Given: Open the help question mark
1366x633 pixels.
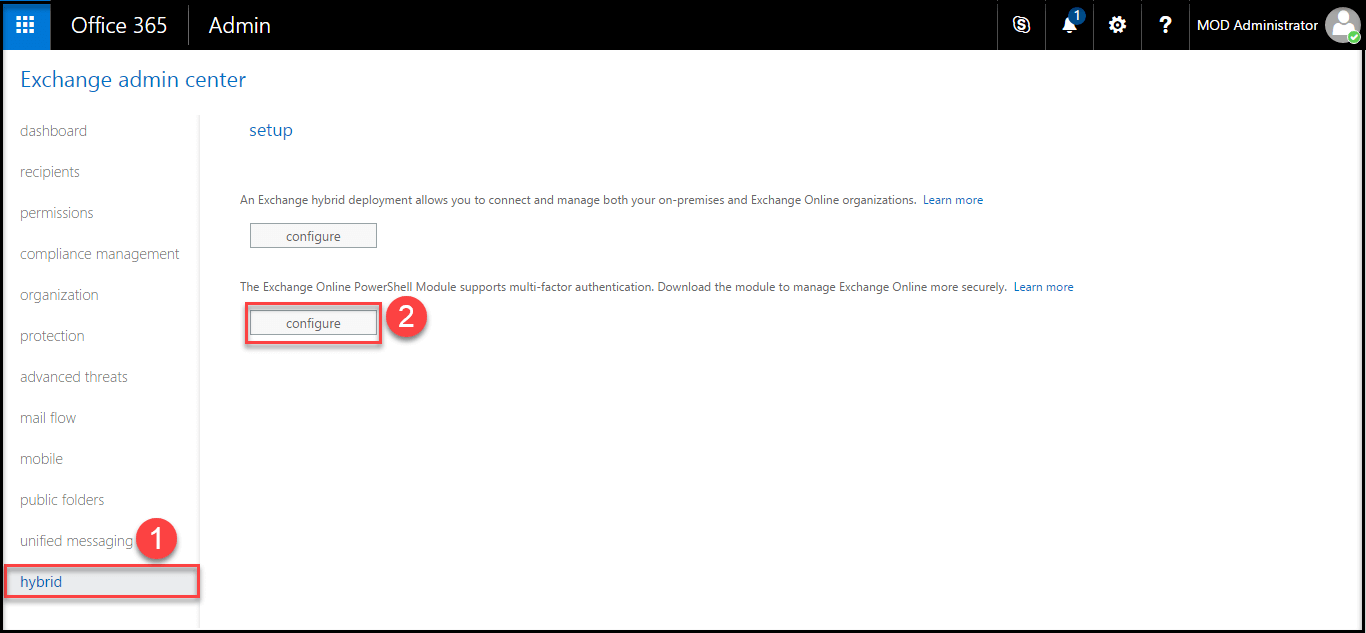Looking at the screenshot, I should (x=1164, y=25).
